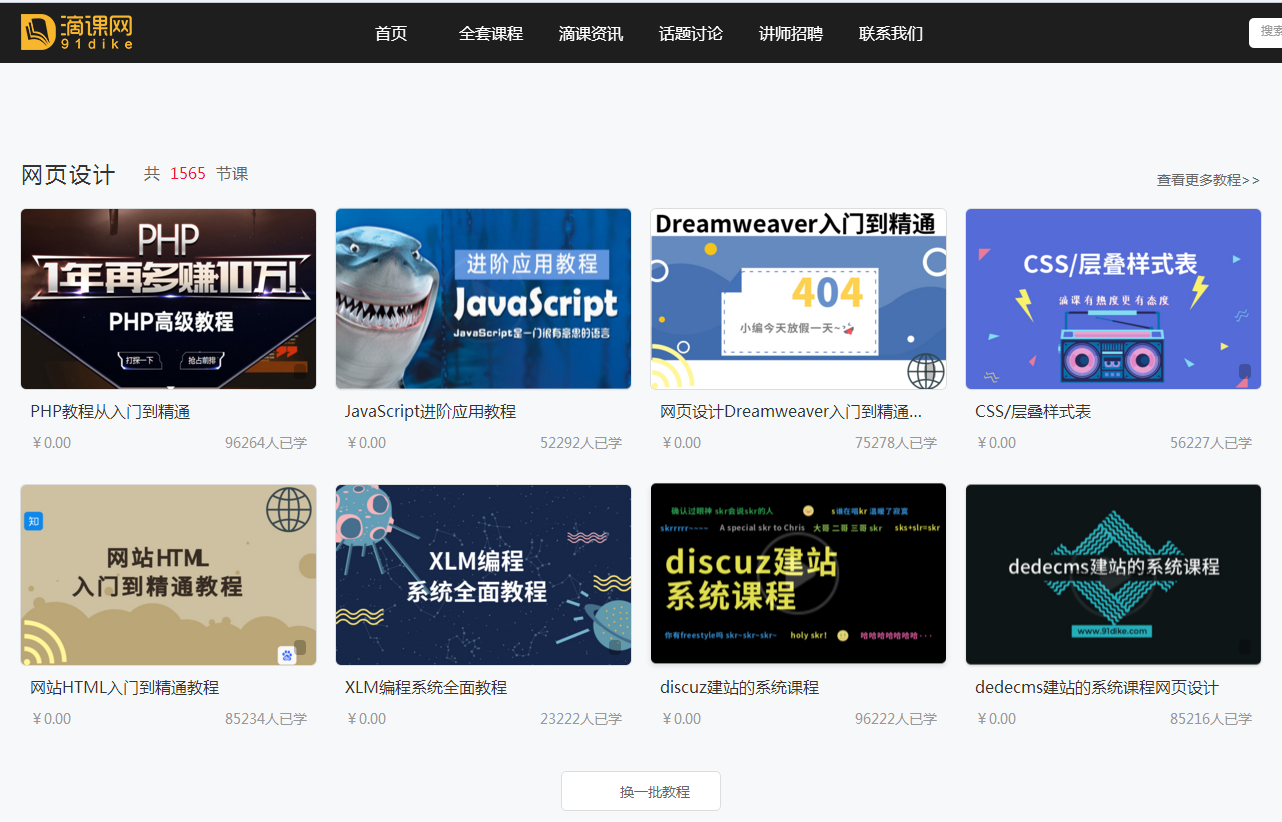This screenshot has height=822, width=1282.
Task: Open the 全套课程 menu item
Action: point(490,33)
